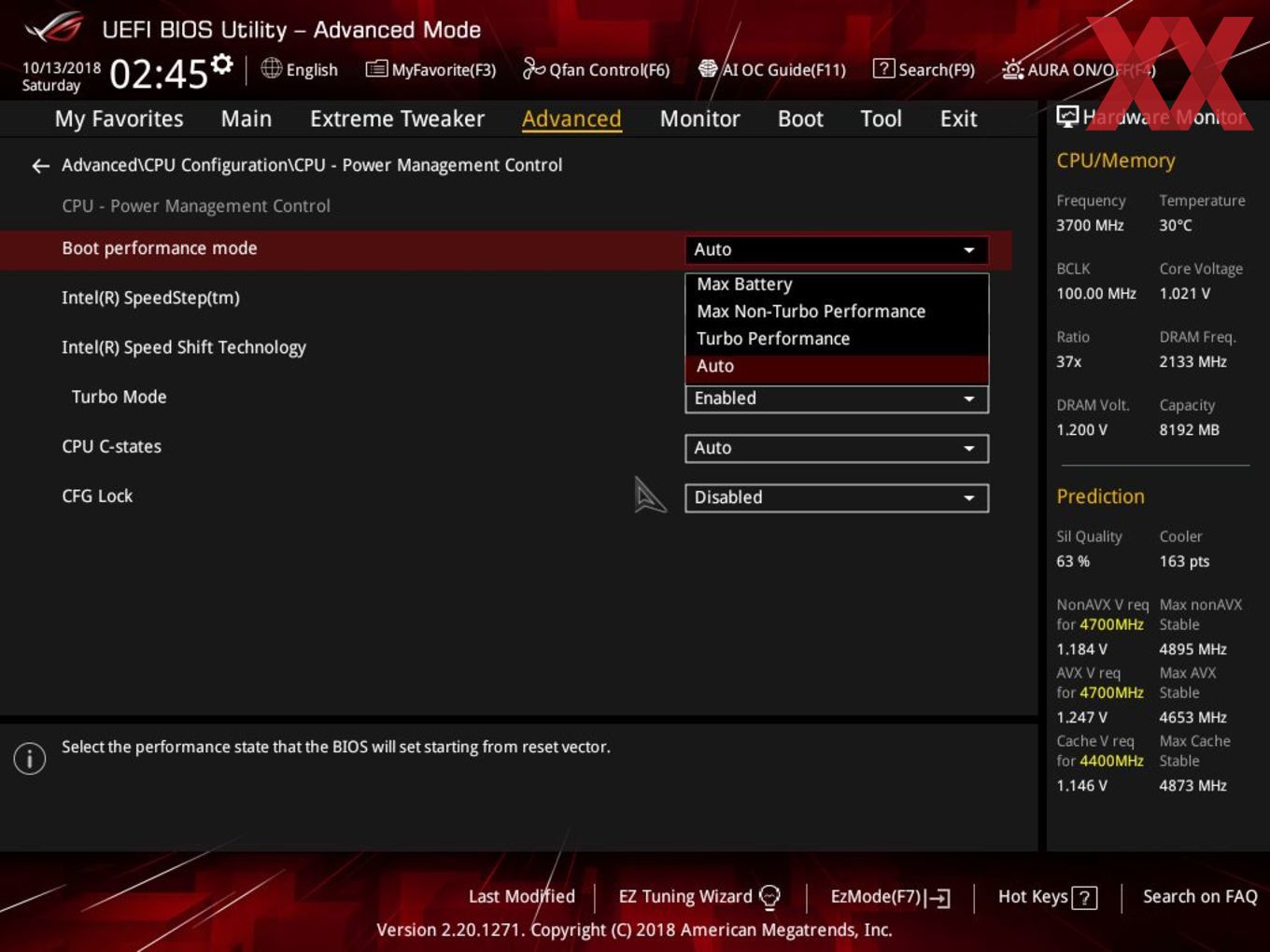Screen dimensions: 1270x952
Task: Click the Hardware Monitor screen icon
Action: (x=1067, y=117)
